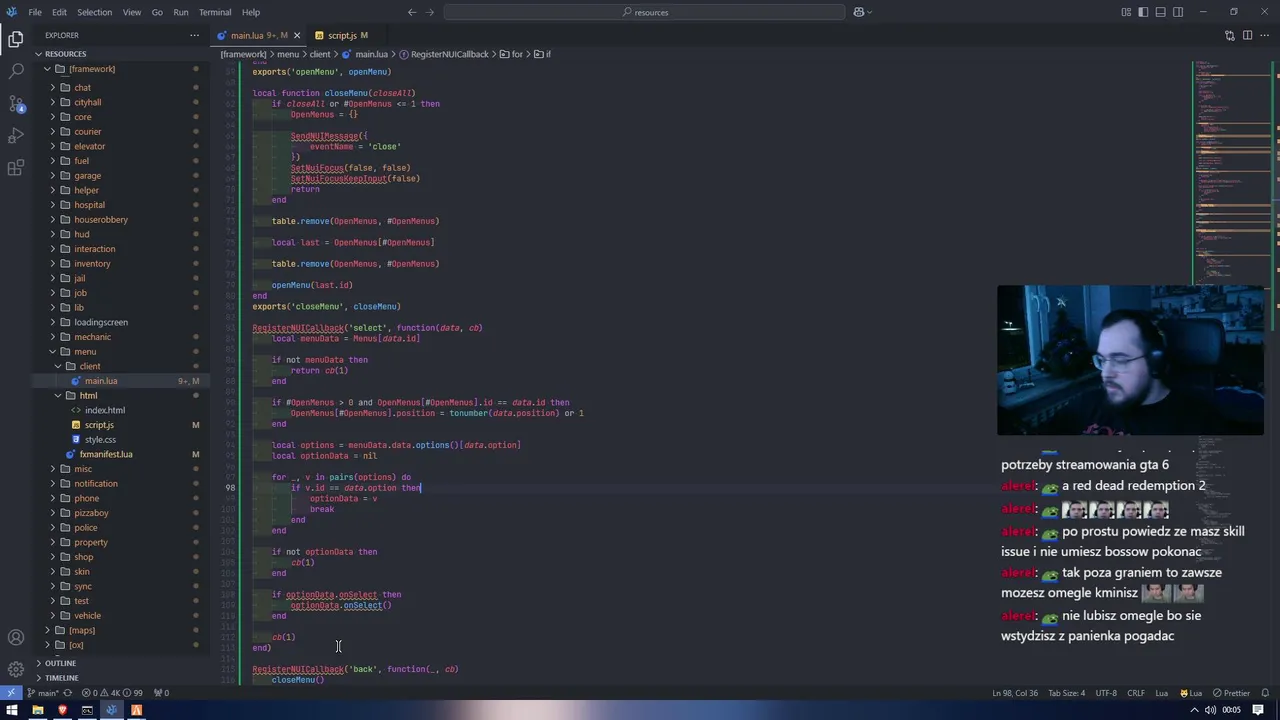Open changes compare icon in editor toolbar
Image resolution: width=1280 pixels, height=720 pixels.
tap(1230, 35)
